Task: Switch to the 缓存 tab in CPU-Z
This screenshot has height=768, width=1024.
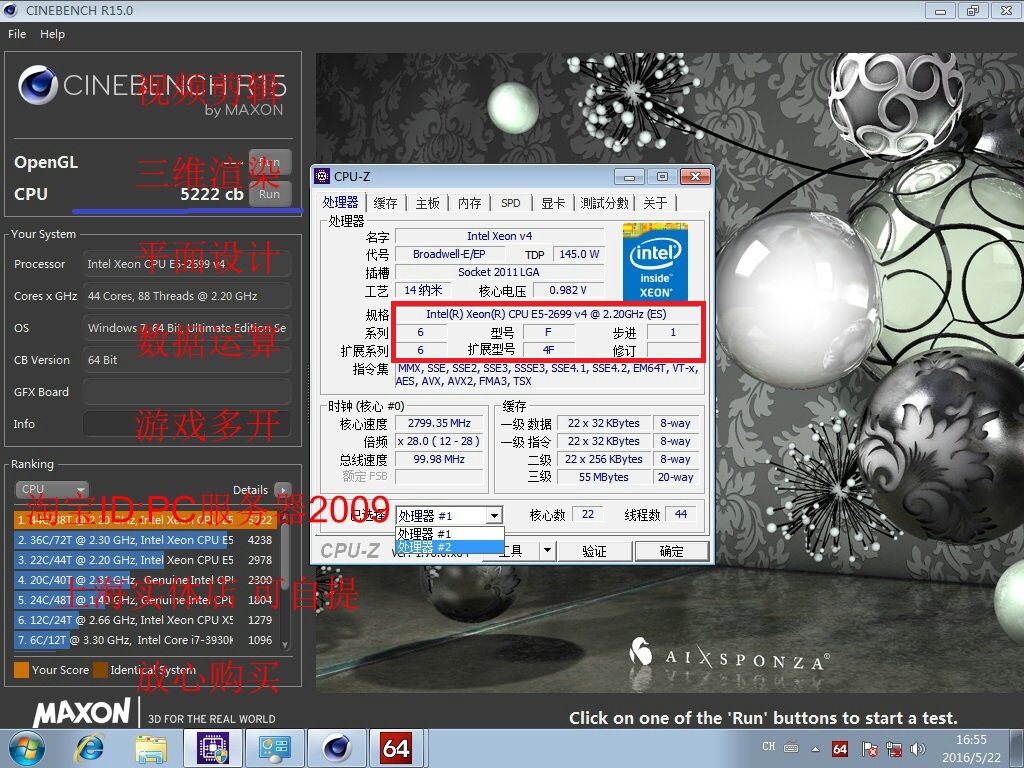Action: pyautogui.click(x=385, y=203)
